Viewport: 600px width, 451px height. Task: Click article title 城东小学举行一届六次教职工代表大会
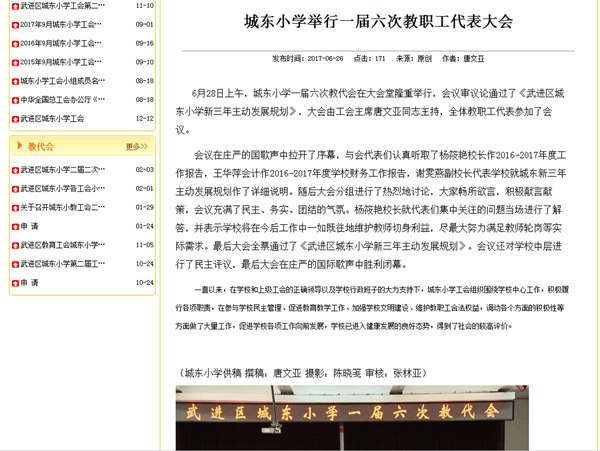[x=378, y=21]
